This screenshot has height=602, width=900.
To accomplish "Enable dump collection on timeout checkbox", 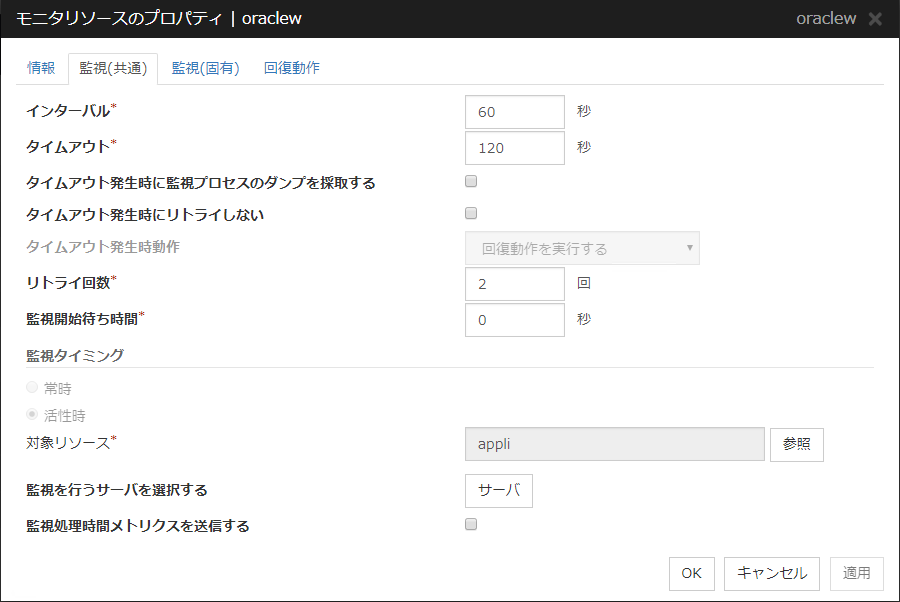I will coord(470,181).
